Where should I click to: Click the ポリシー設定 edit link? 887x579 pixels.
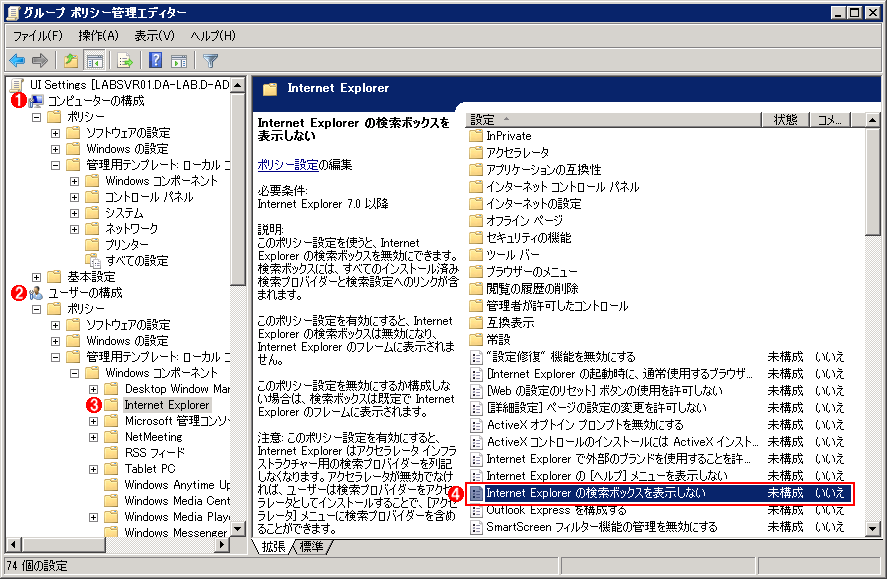(x=288, y=165)
